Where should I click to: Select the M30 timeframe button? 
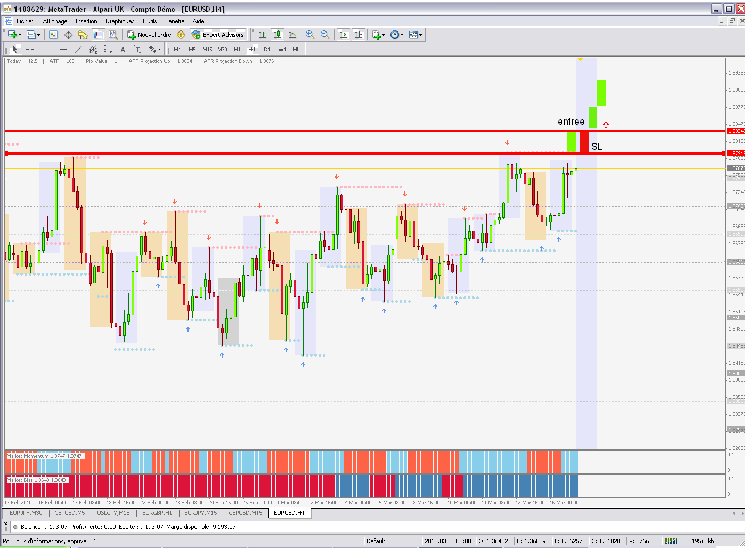point(222,49)
